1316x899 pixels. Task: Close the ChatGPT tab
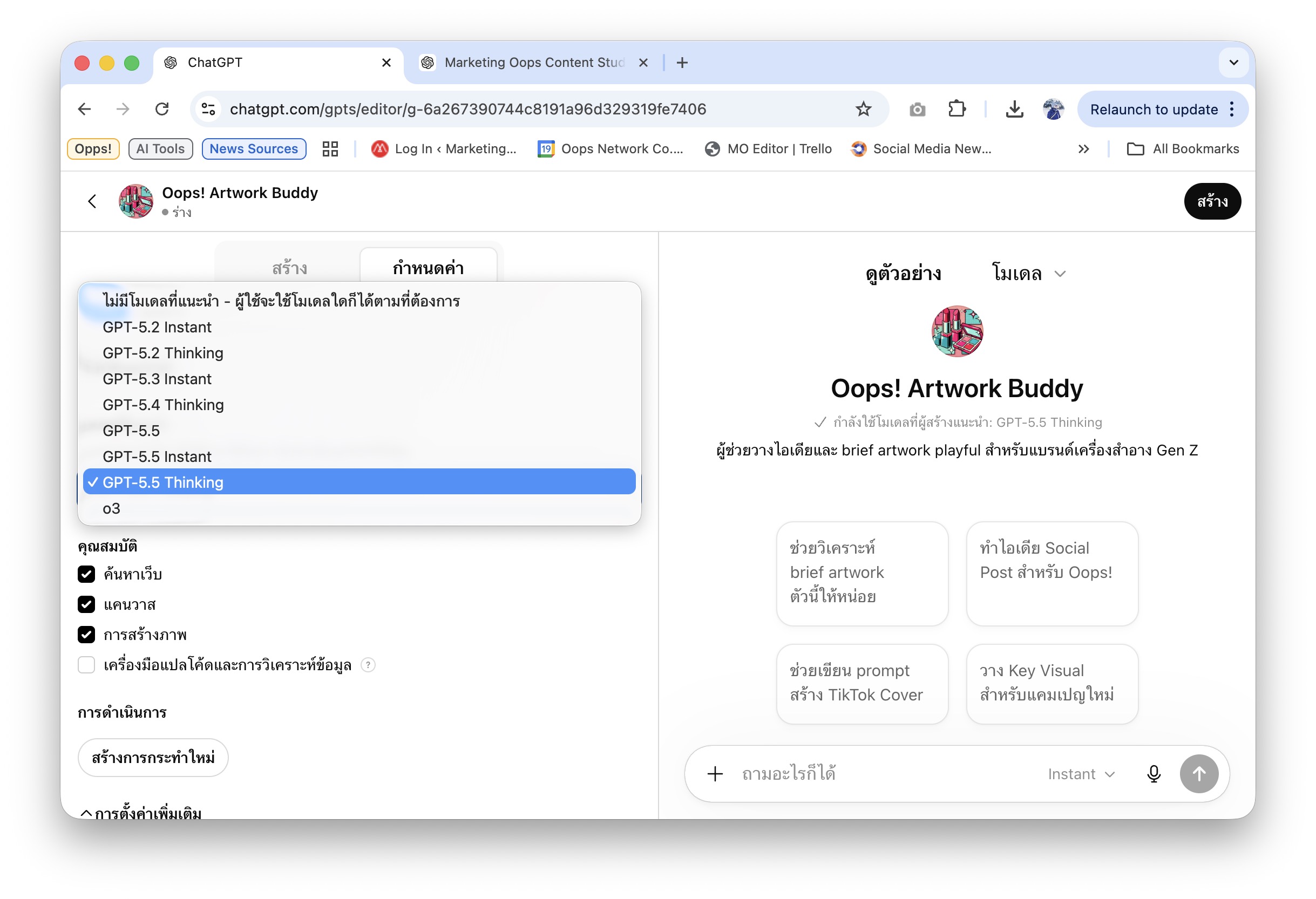386,62
